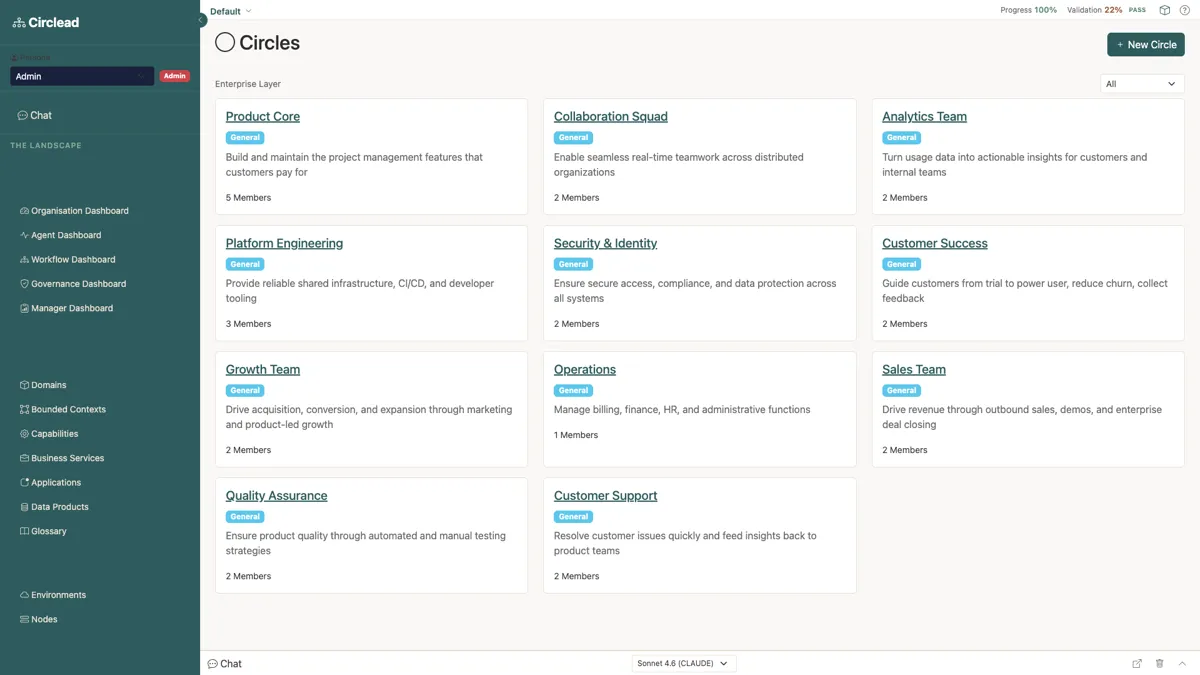The image size is (1200, 675).
Task: Open the Chat label in bottom bar
Action: point(225,664)
